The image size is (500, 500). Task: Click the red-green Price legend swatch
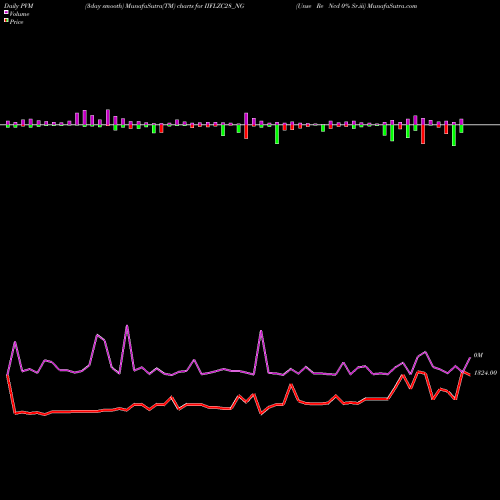[6, 21]
